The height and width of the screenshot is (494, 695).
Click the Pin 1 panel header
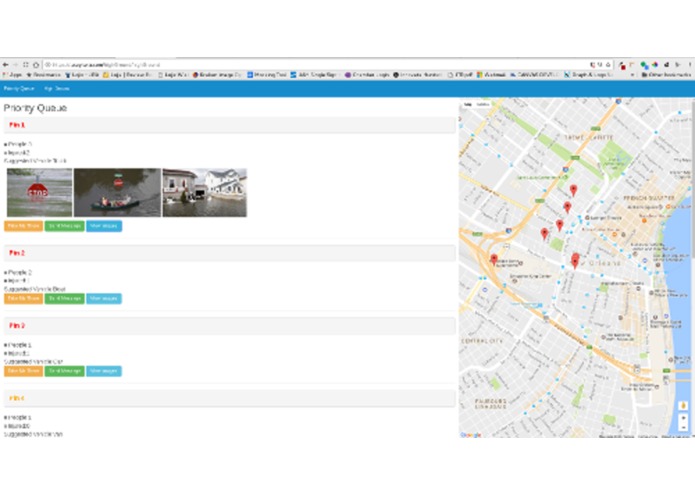click(x=230, y=125)
